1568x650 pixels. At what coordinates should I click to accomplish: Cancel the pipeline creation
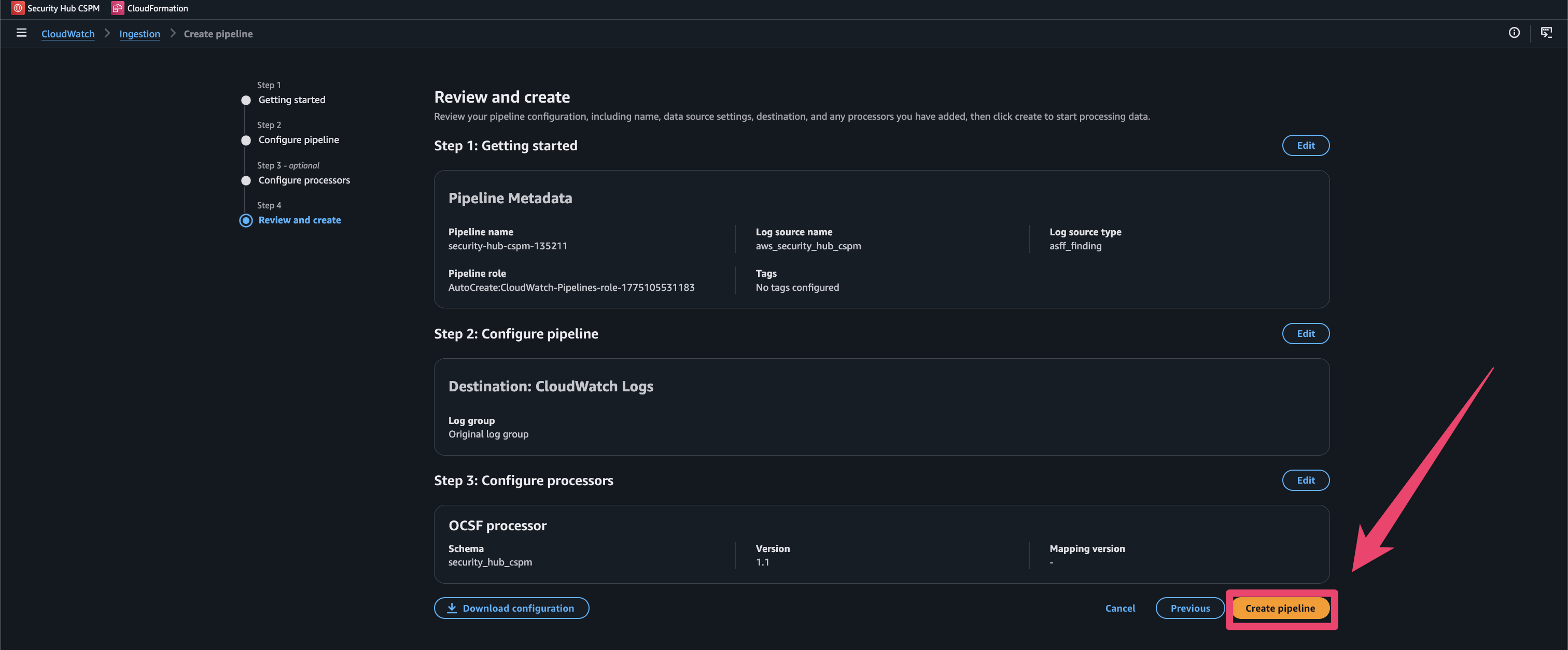(1119, 608)
